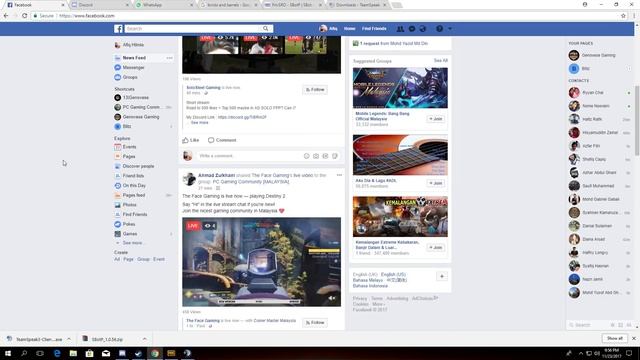Expand See more in the post description

(200, 122)
